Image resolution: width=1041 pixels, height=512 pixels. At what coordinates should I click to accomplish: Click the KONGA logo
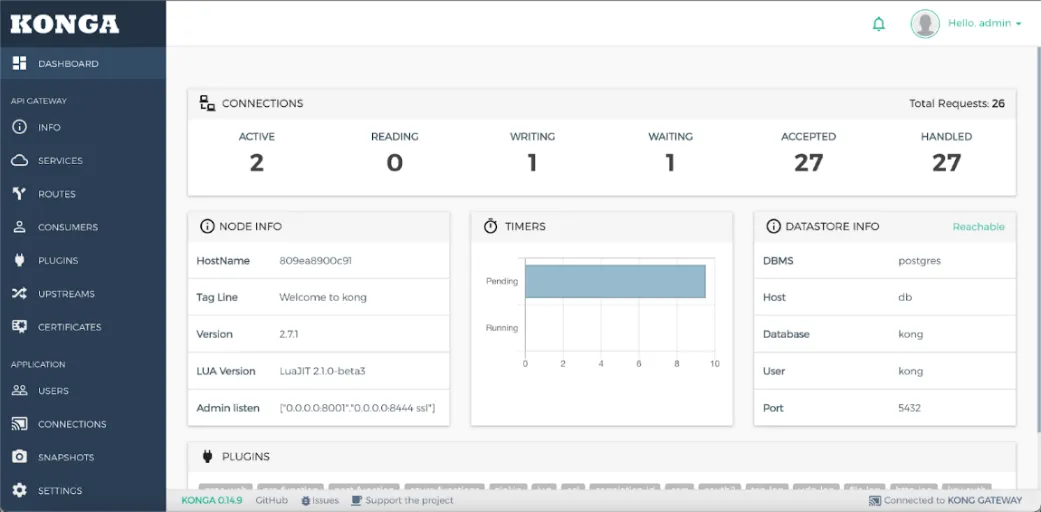point(65,24)
